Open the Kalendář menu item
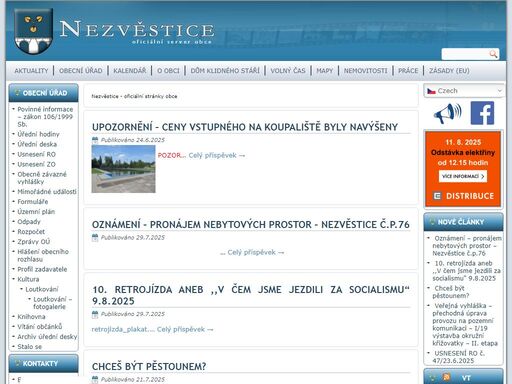The image size is (512, 384). point(130,71)
